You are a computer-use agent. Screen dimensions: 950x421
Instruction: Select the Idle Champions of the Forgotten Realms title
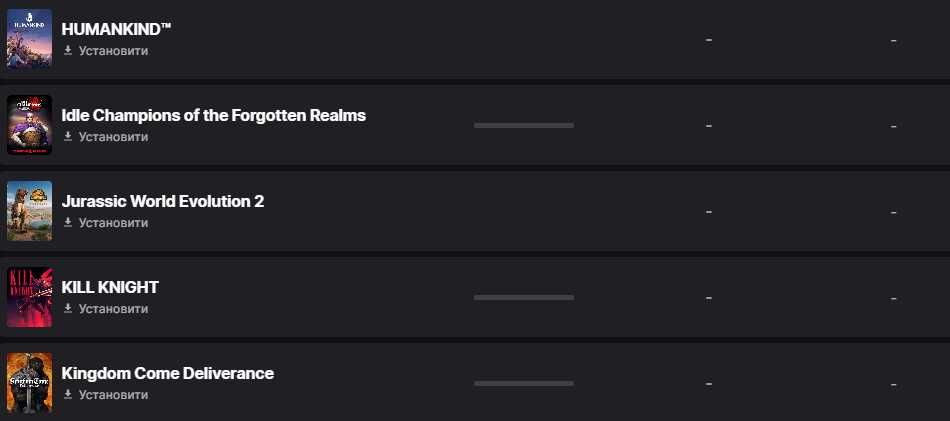click(x=213, y=115)
